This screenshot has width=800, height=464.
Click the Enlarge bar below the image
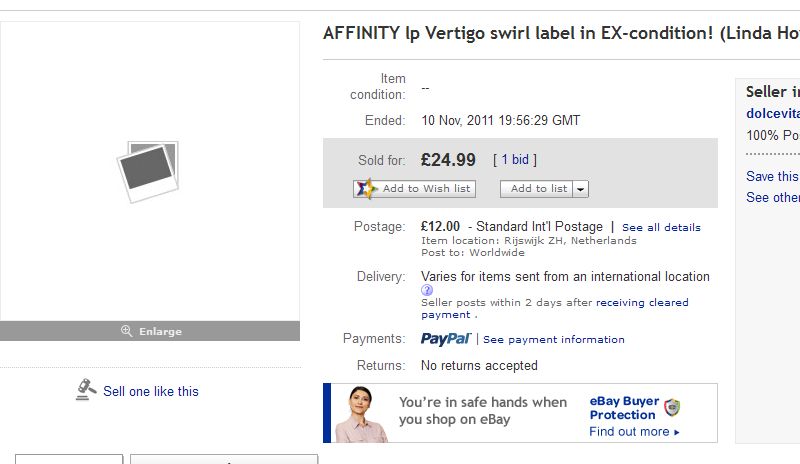(150, 331)
